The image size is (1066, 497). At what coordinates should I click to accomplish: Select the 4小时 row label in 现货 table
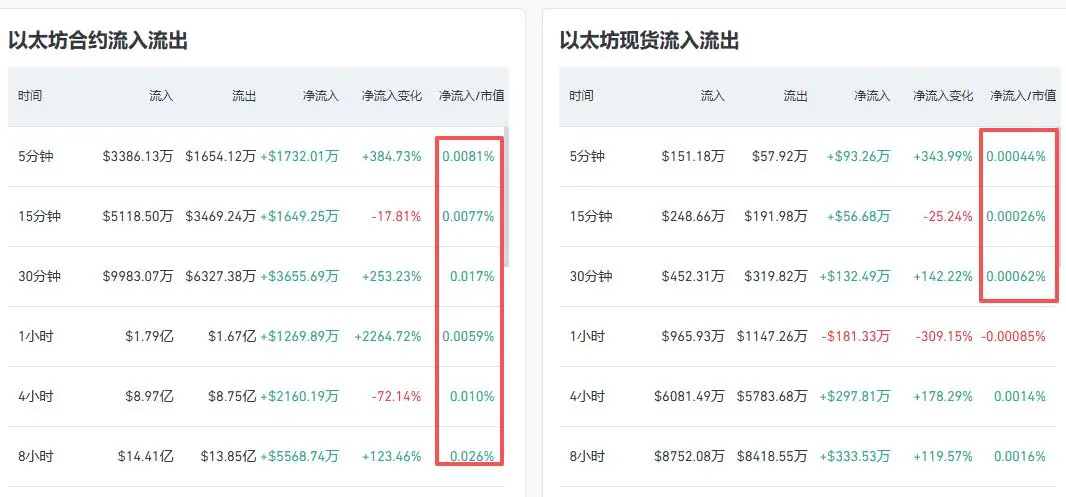pos(587,396)
